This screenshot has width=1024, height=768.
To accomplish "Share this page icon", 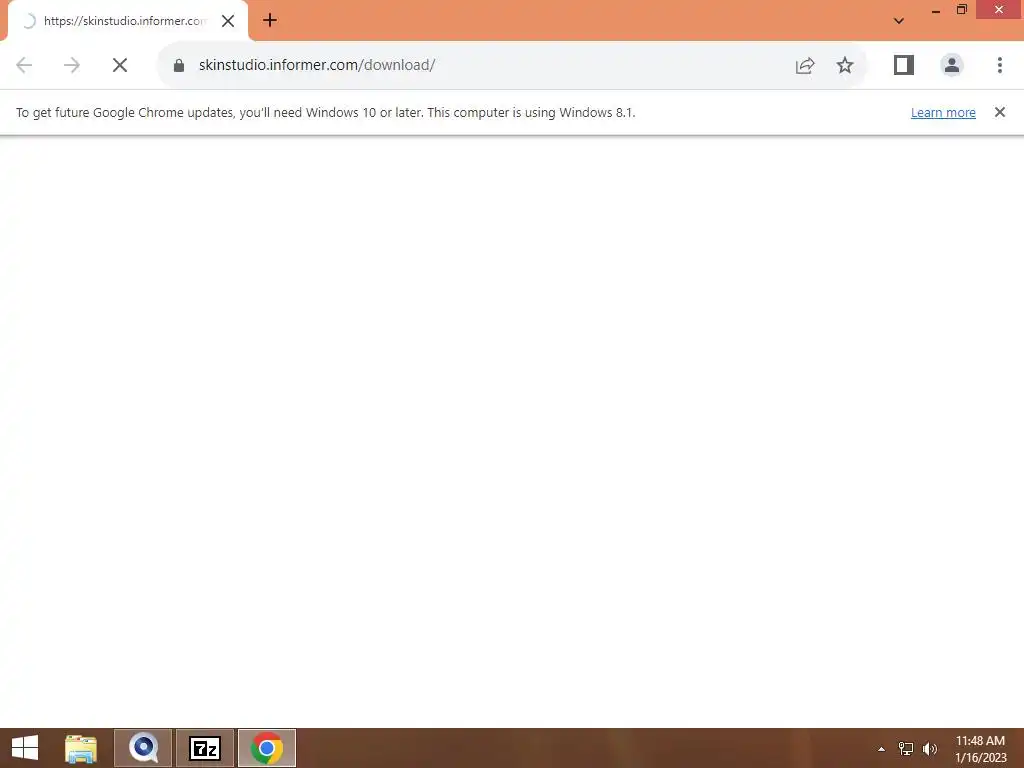I will pos(805,65).
